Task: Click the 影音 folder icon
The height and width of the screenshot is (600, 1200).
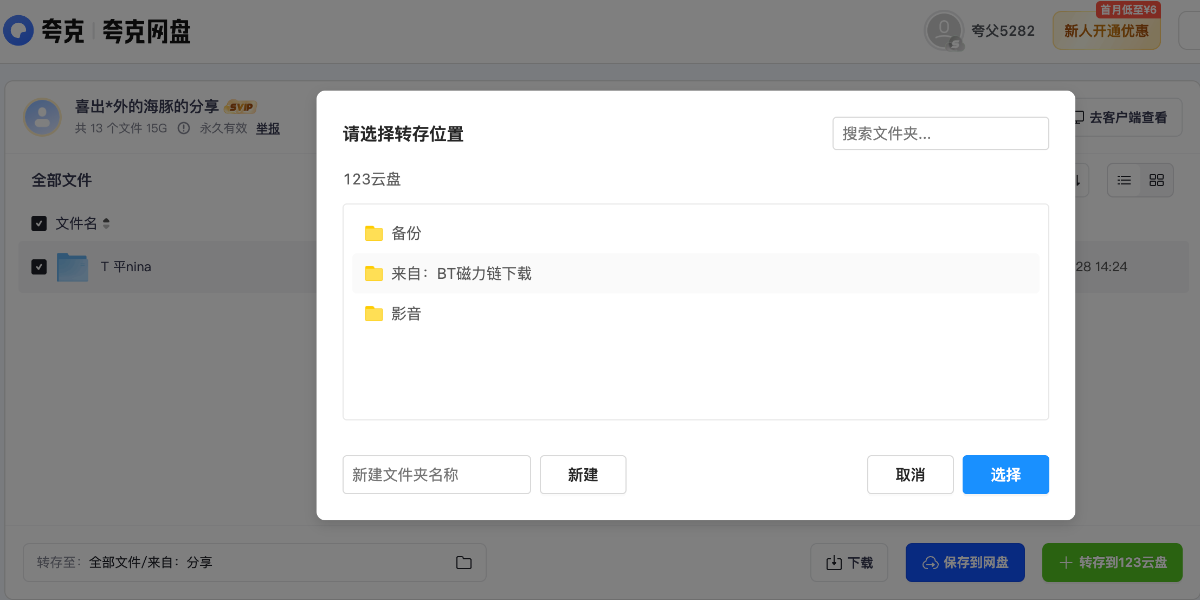Action: tap(374, 313)
